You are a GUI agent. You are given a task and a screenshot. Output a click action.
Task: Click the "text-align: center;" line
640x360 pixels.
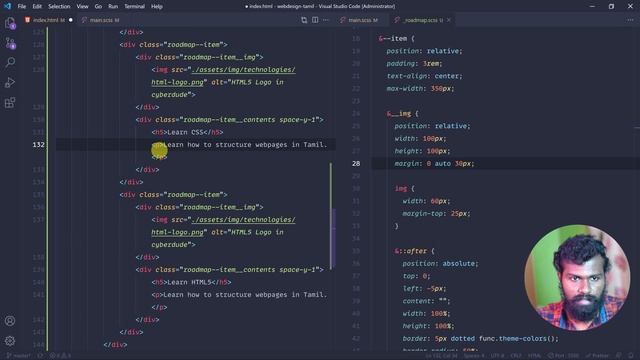coord(424,76)
